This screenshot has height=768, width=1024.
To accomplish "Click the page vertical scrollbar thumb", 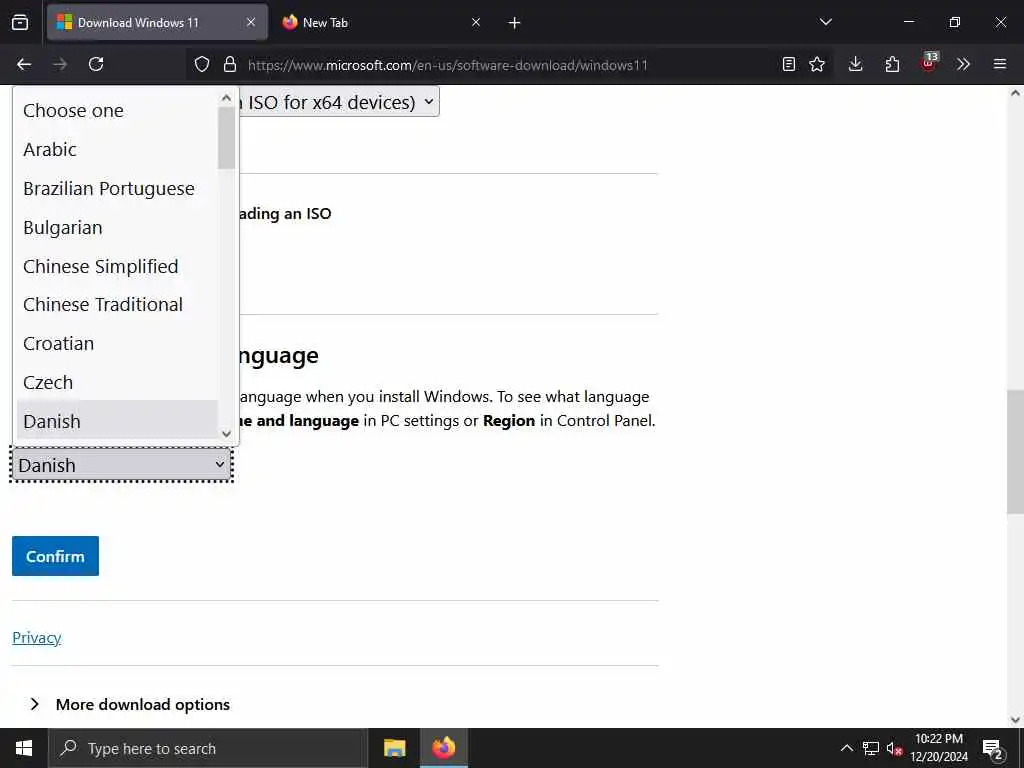I will point(1015,451).
